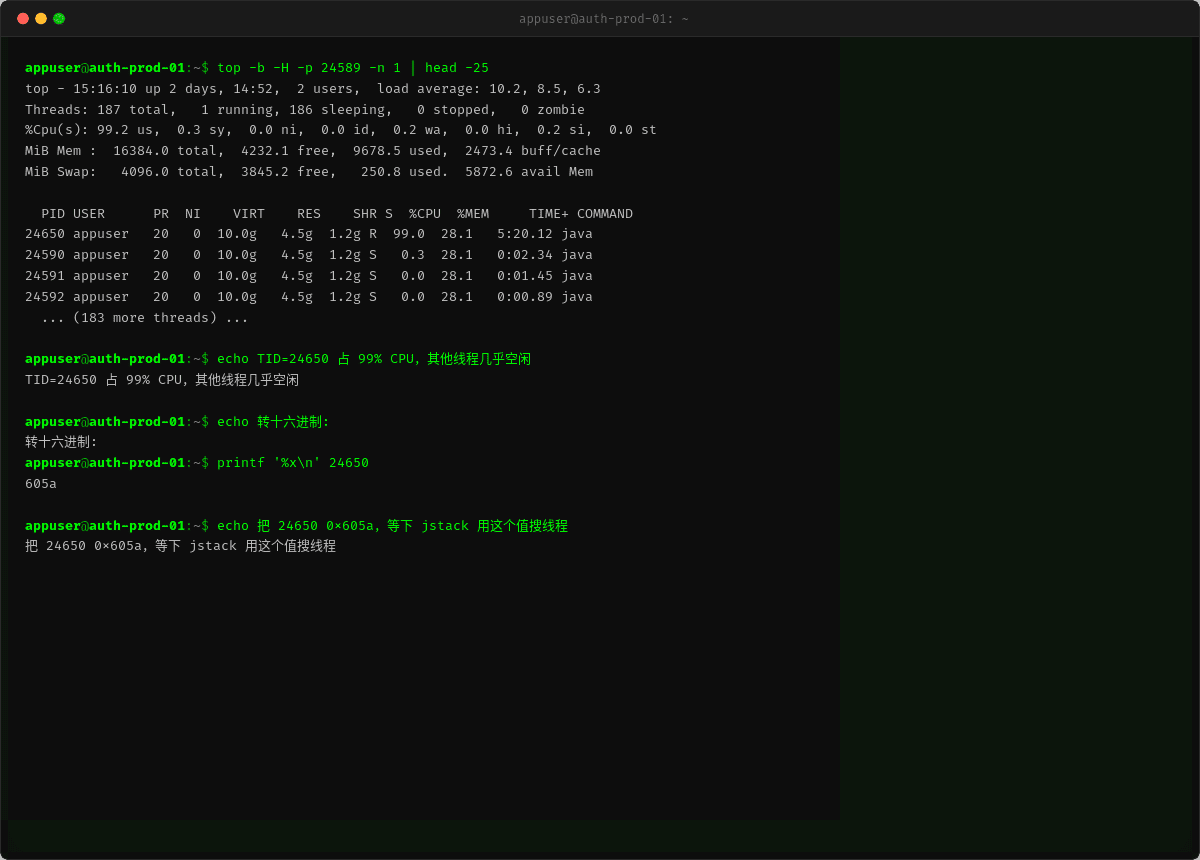Viewport: 1200px width, 860px height.
Task: Click the hex output 605a
Action: click(41, 484)
